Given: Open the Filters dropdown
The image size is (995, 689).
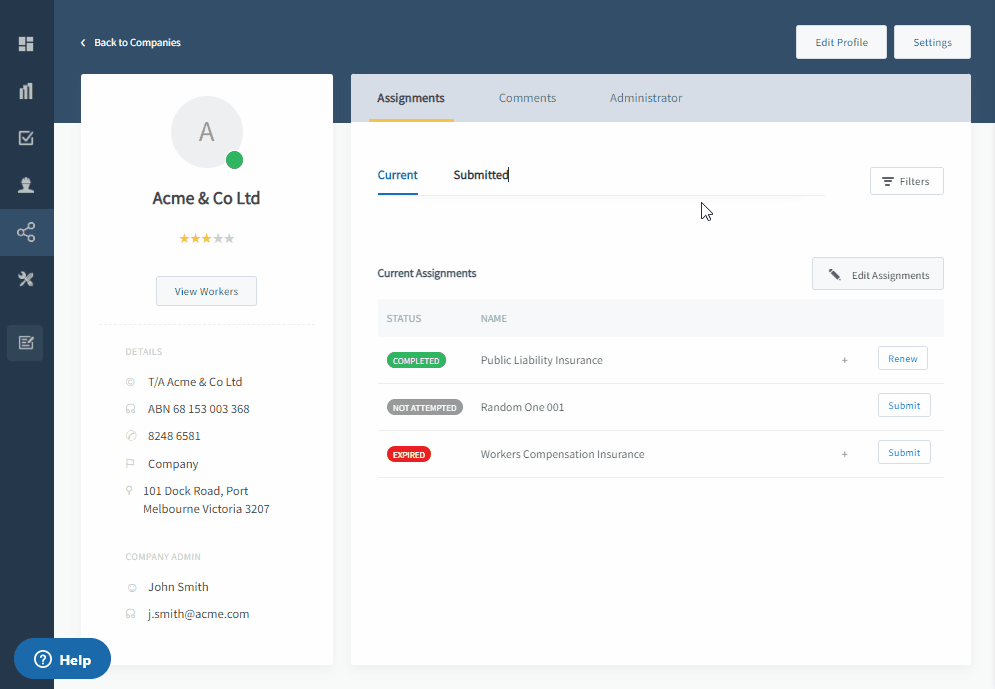Looking at the screenshot, I should point(906,181).
